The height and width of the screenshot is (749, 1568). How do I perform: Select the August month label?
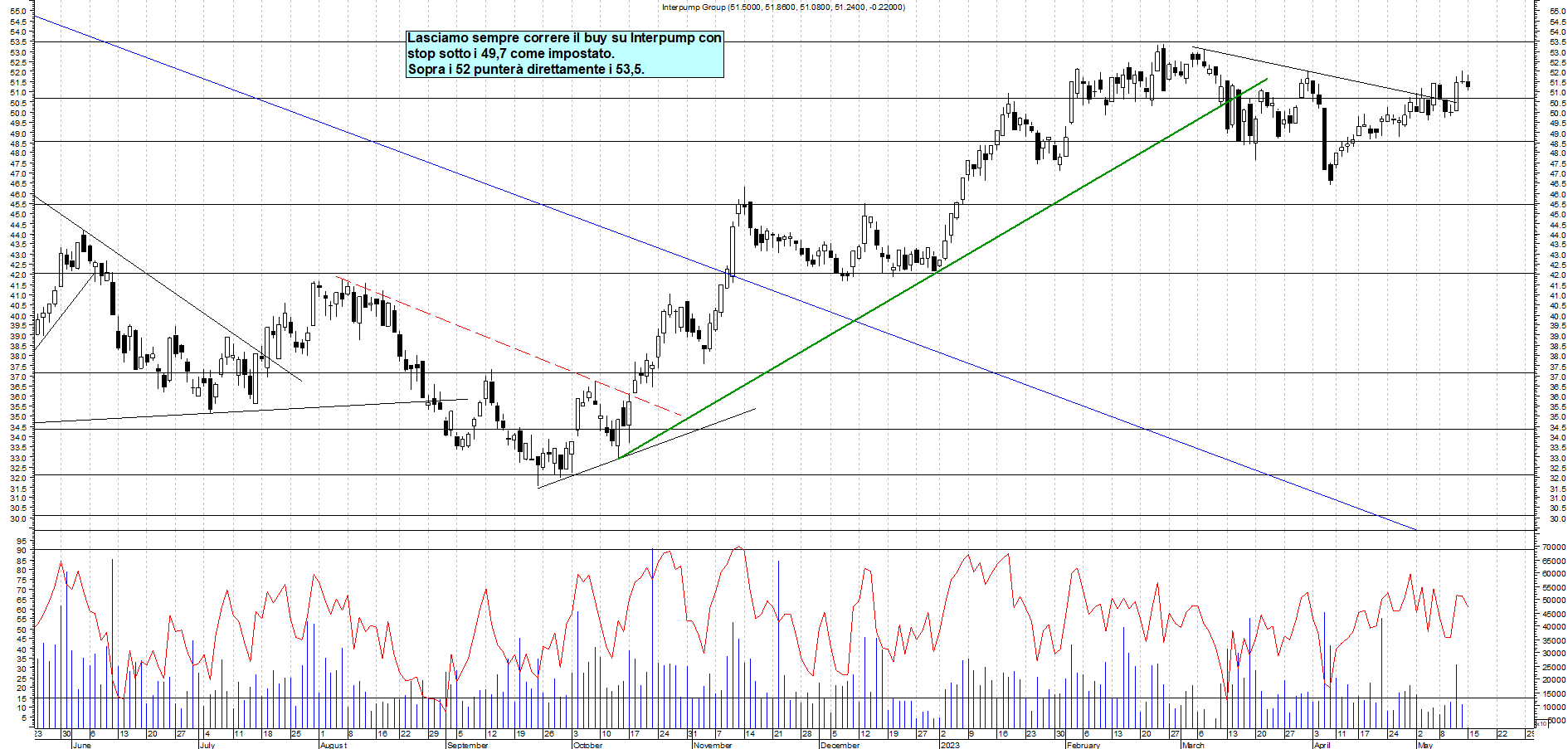coord(333,745)
